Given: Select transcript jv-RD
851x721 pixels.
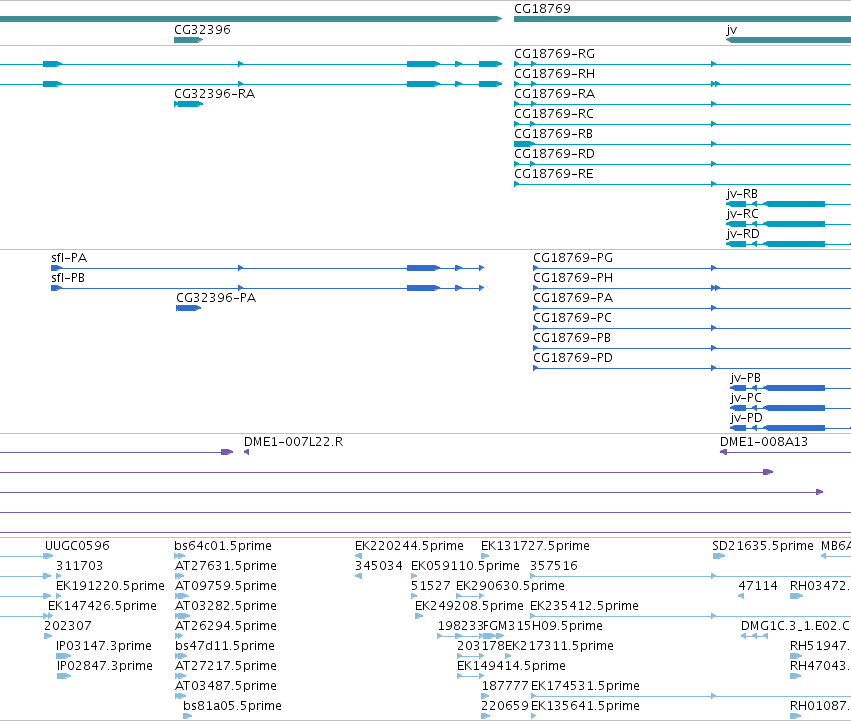Looking at the screenshot, I should pos(742,234).
